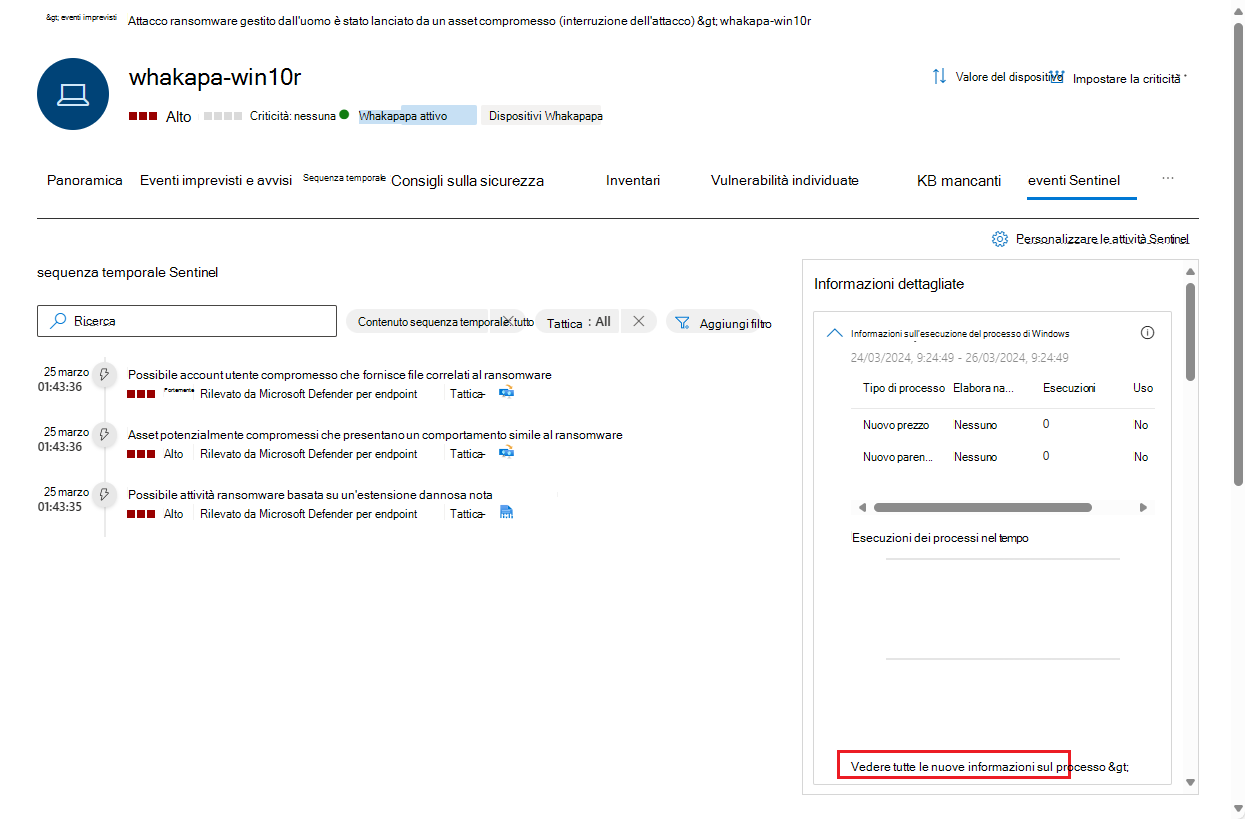Open Personalizzare le attività Sentinel link
The image size is (1245, 819).
click(1102, 239)
